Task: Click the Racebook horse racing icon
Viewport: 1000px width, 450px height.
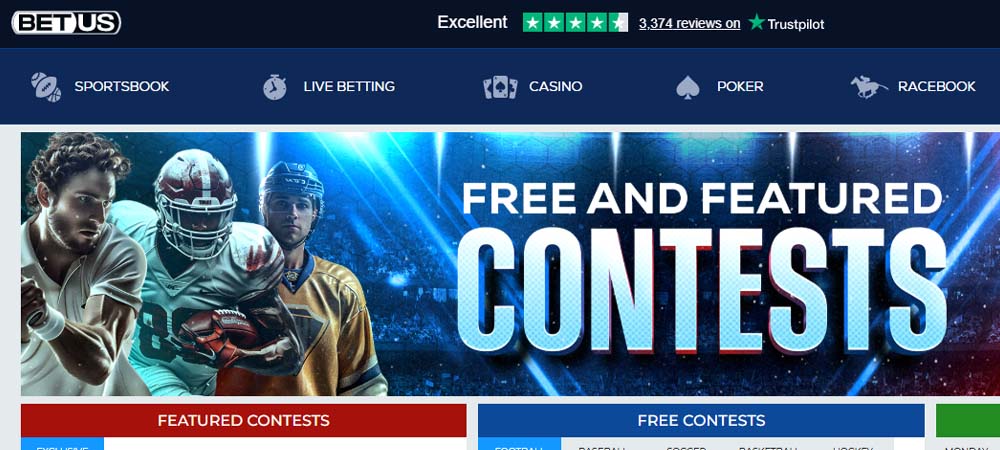Action: click(869, 87)
